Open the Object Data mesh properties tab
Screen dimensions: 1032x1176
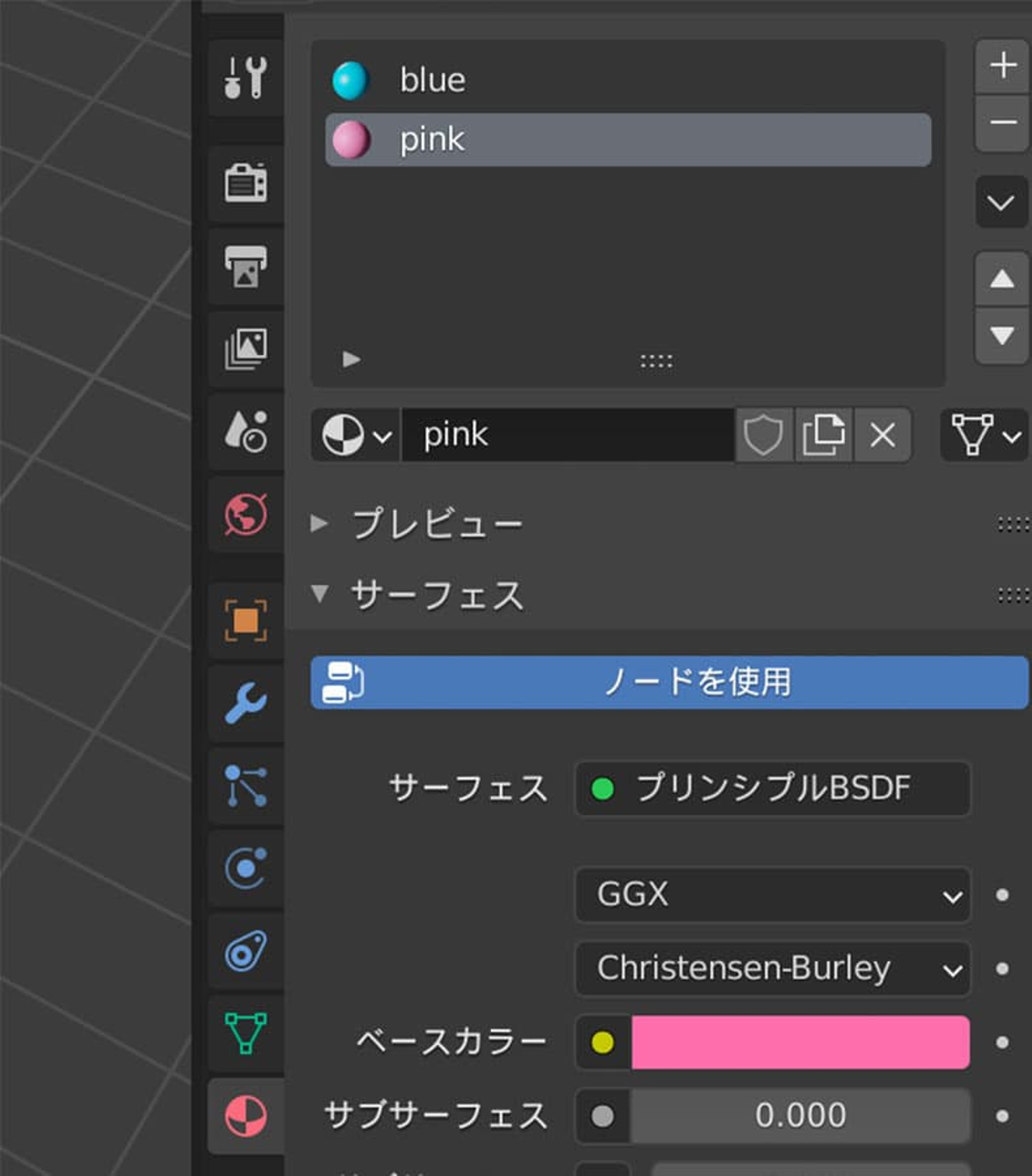(x=246, y=1033)
